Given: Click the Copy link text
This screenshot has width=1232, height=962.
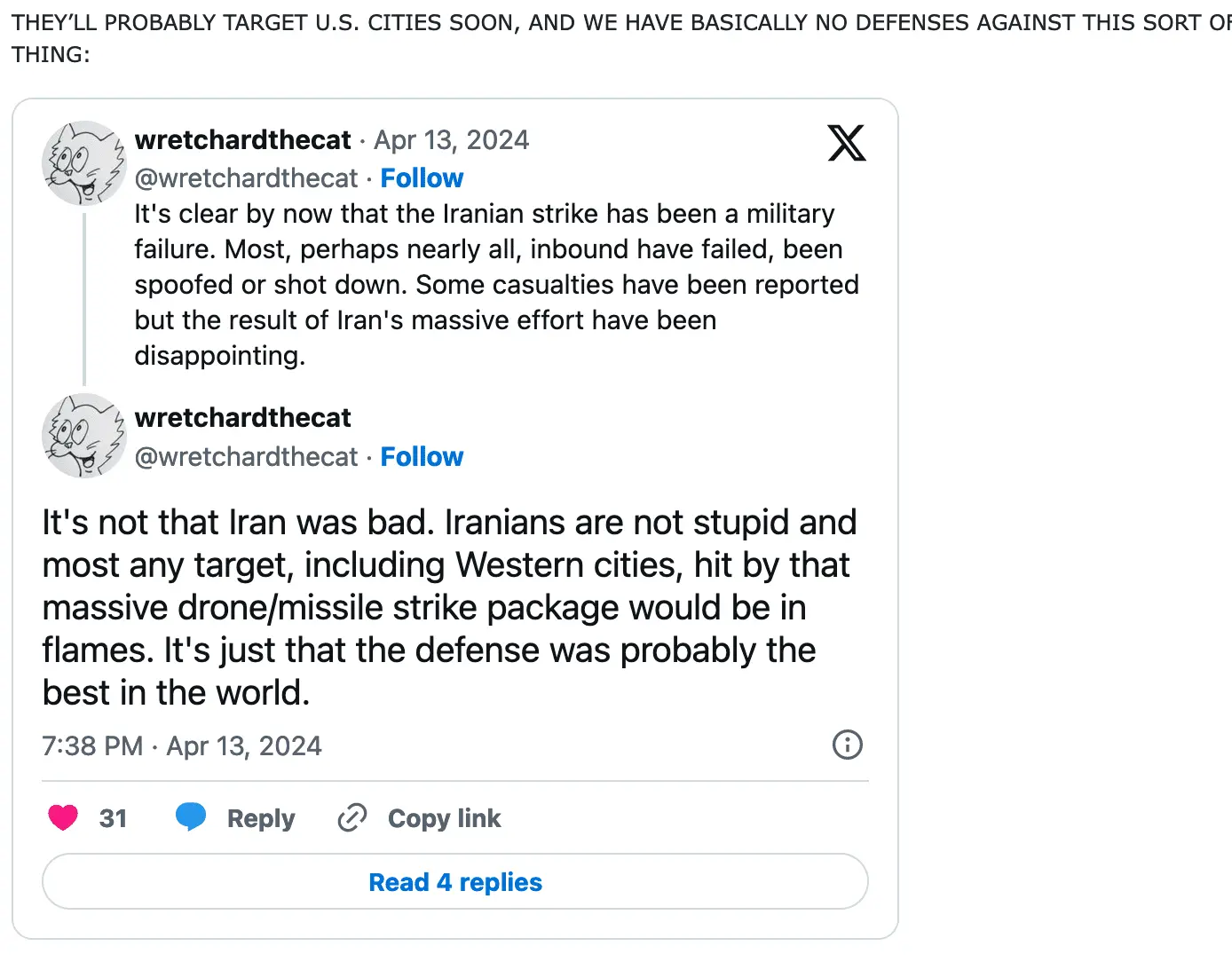Looking at the screenshot, I should coord(444,818).
